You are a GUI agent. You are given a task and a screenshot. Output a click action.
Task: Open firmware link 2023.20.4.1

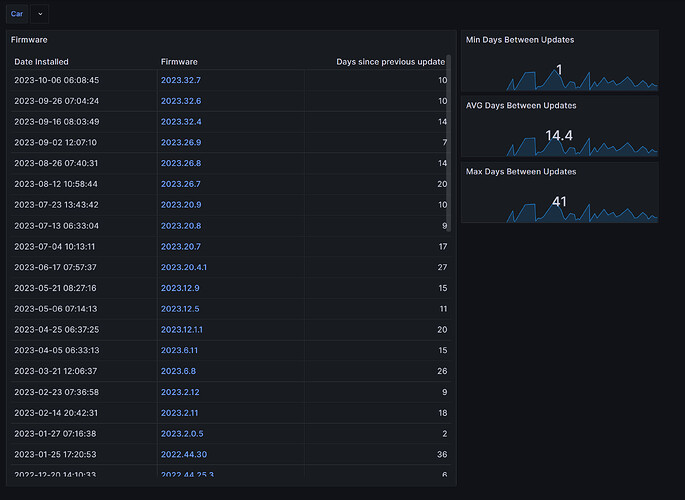pos(183,267)
